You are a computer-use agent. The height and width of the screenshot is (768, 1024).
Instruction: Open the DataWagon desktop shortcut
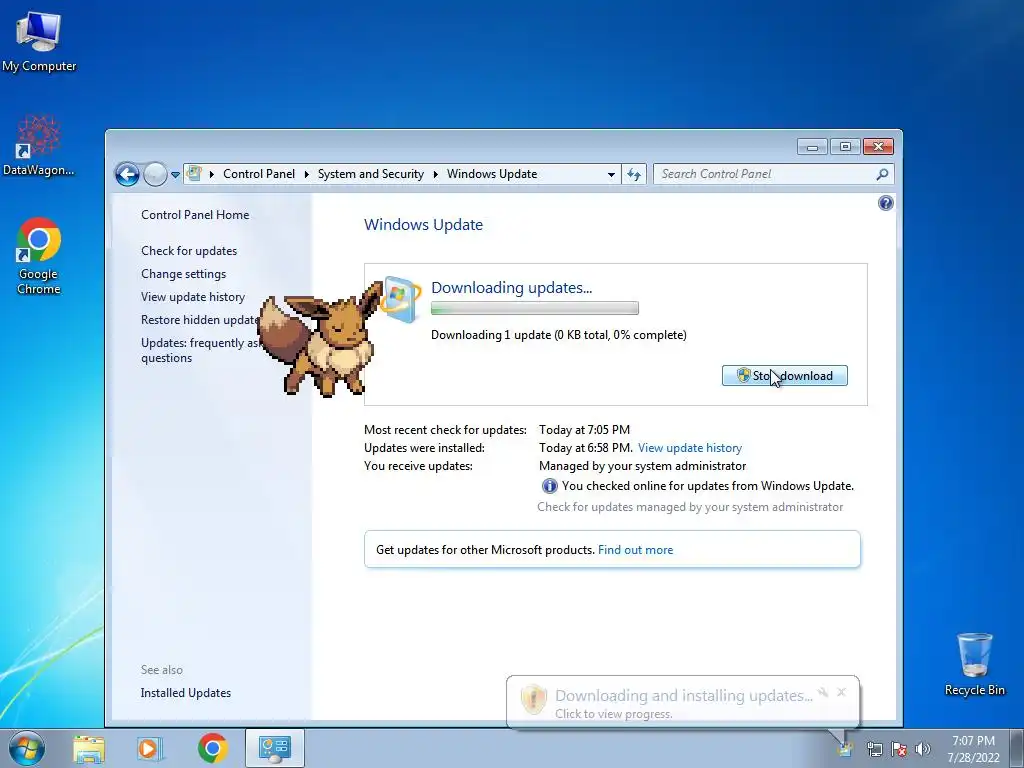coord(39,145)
